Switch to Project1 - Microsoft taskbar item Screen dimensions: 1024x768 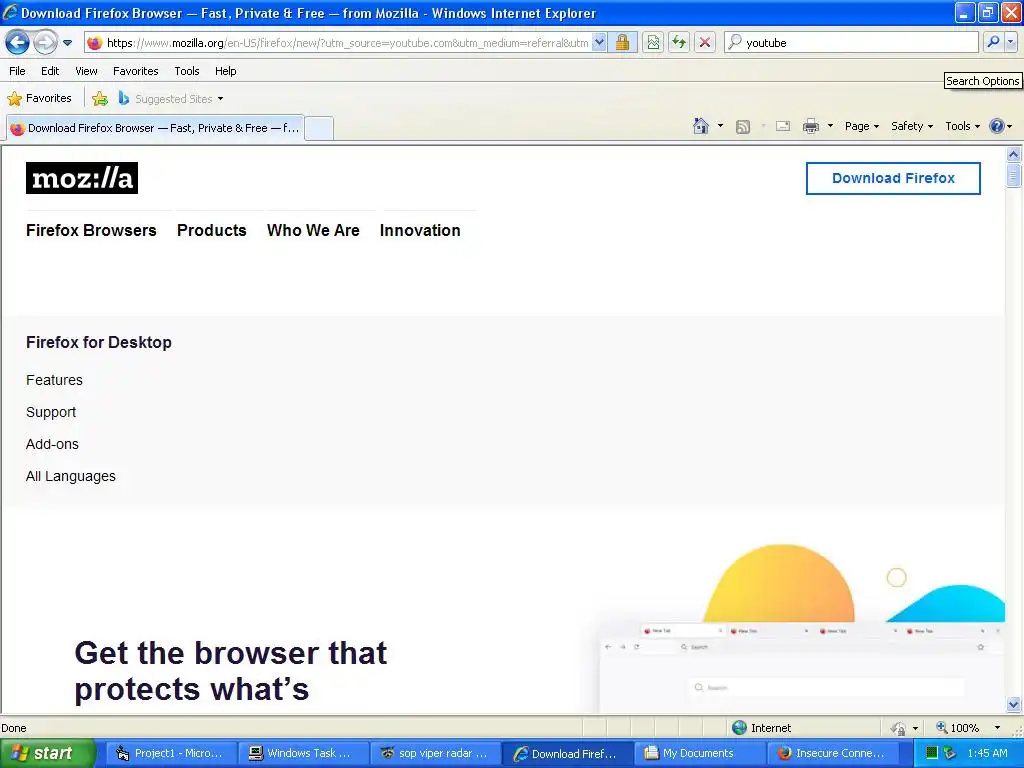172,753
